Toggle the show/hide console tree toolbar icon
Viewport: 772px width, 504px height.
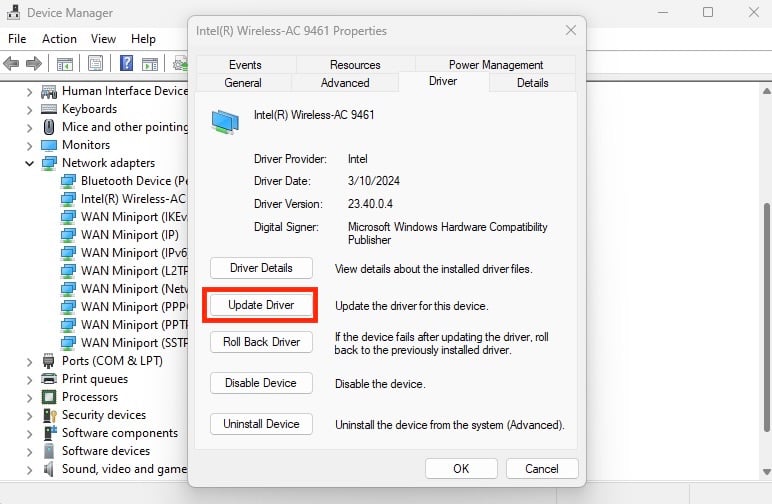(x=65, y=63)
